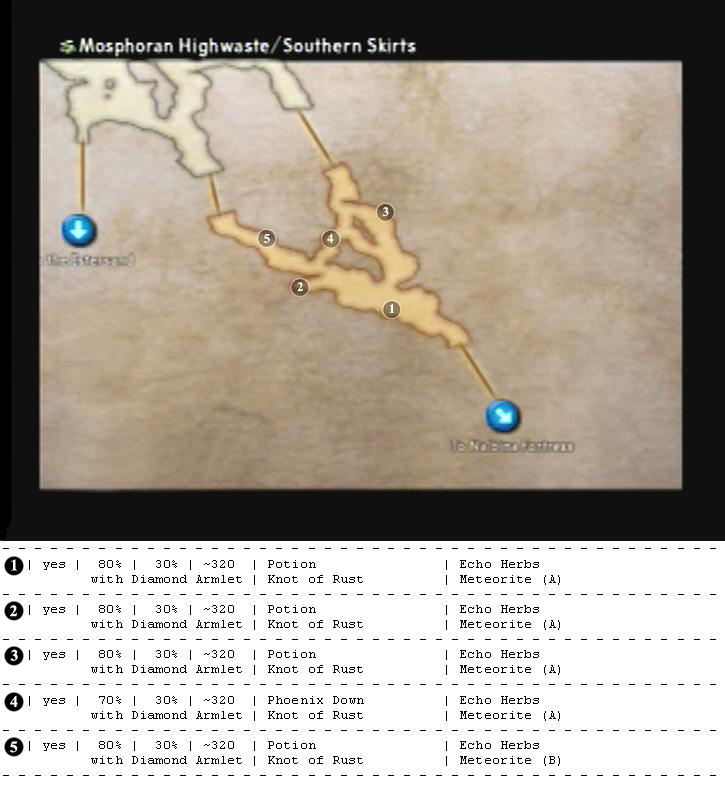The height and width of the screenshot is (786, 725).
Task: Click the '80%' value in row 1
Action: coord(110,564)
